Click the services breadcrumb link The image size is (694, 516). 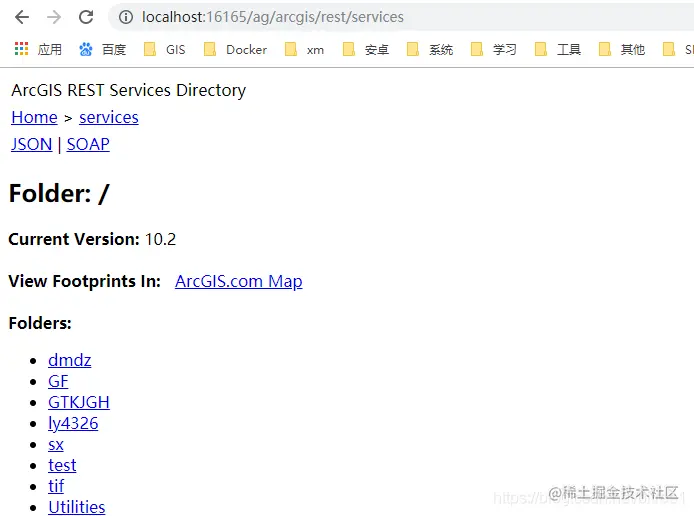click(109, 117)
